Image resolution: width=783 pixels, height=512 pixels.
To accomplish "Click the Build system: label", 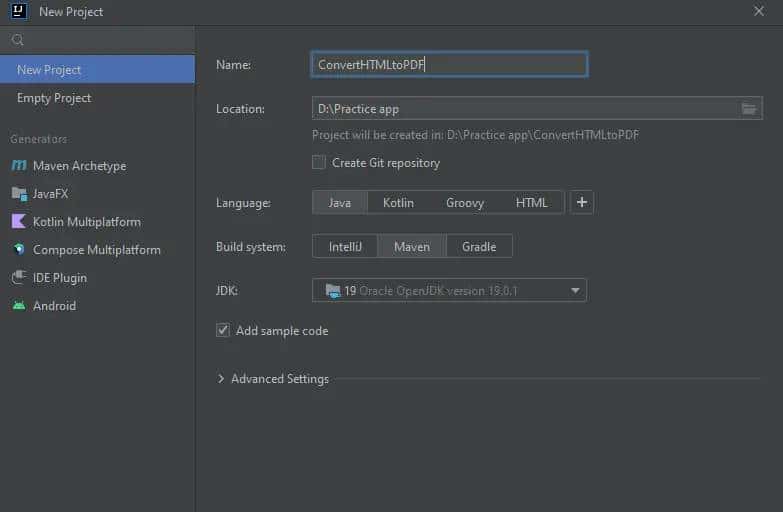I will [251, 247].
